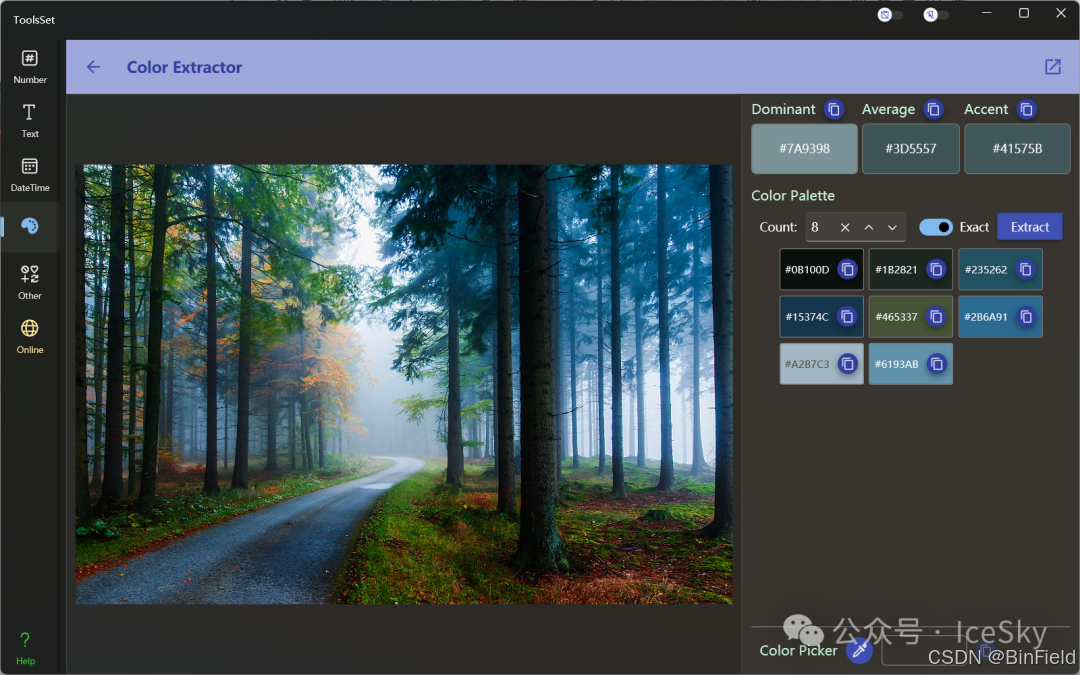This screenshot has width=1080, height=675.
Task: Copy the Average color value
Action: click(x=933, y=110)
